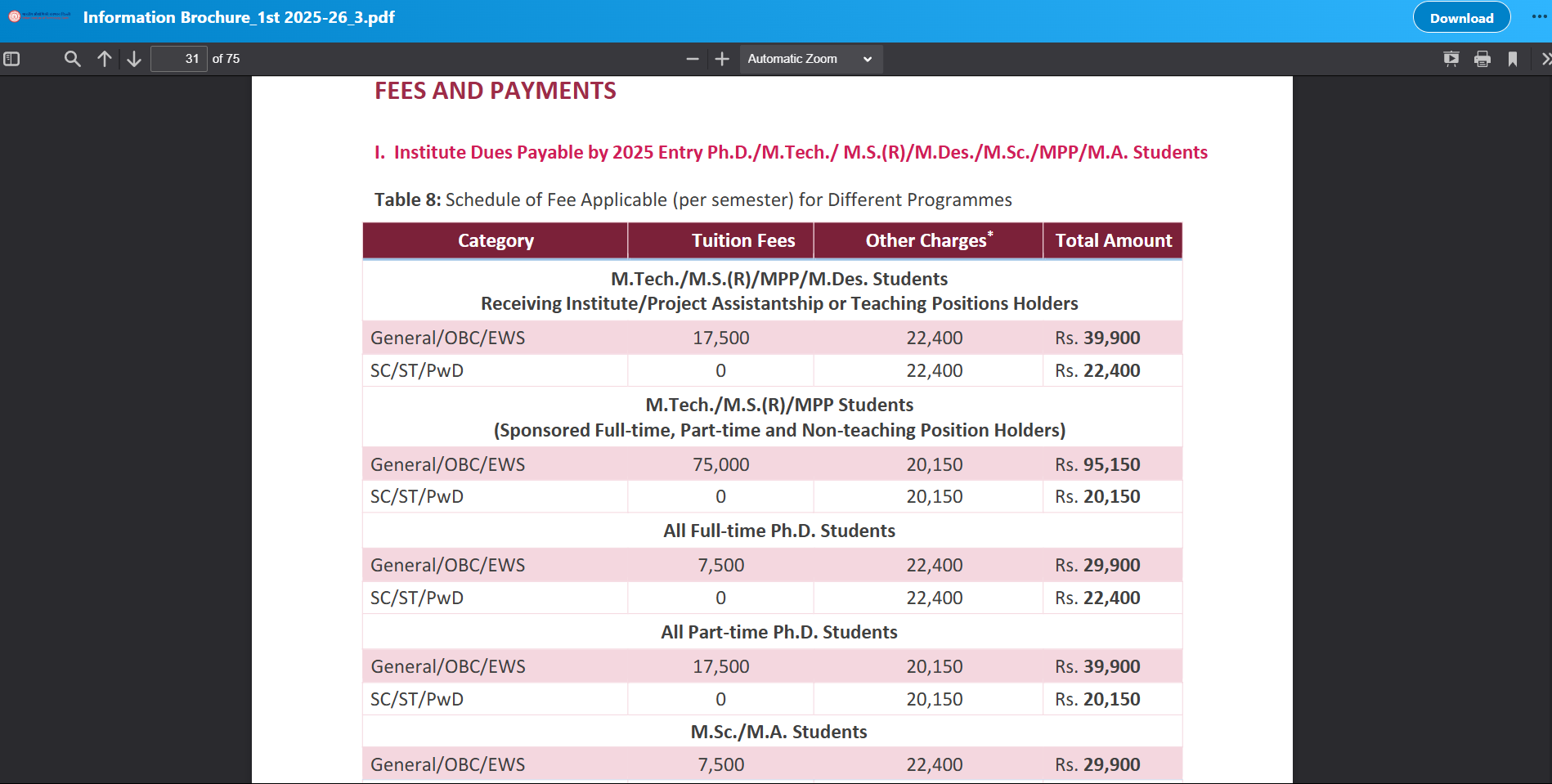The image size is (1552, 784).
Task: Click the FEES AND PAYMENTS heading
Action: click(496, 91)
